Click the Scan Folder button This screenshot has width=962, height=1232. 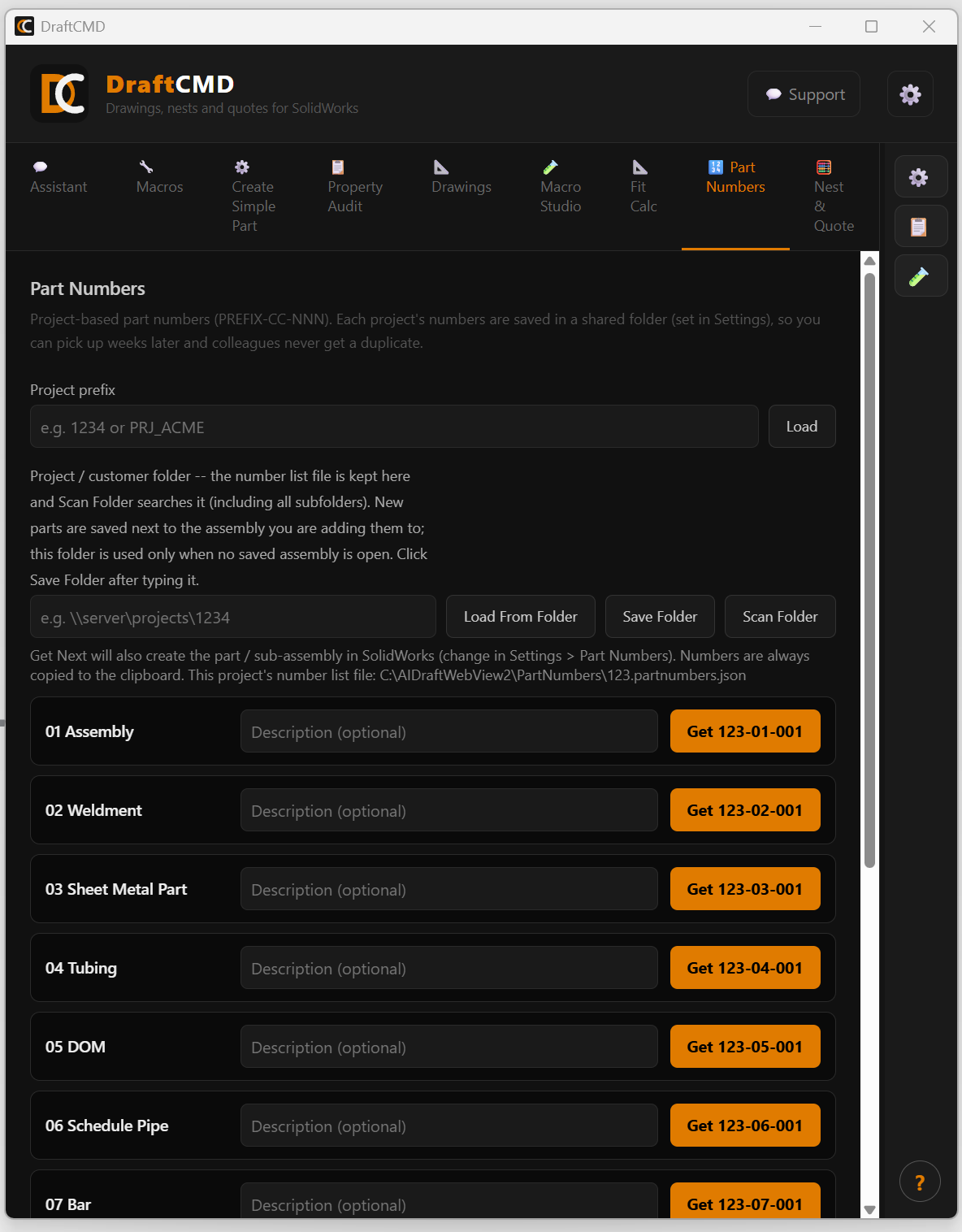pyautogui.click(x=780, y=617)
